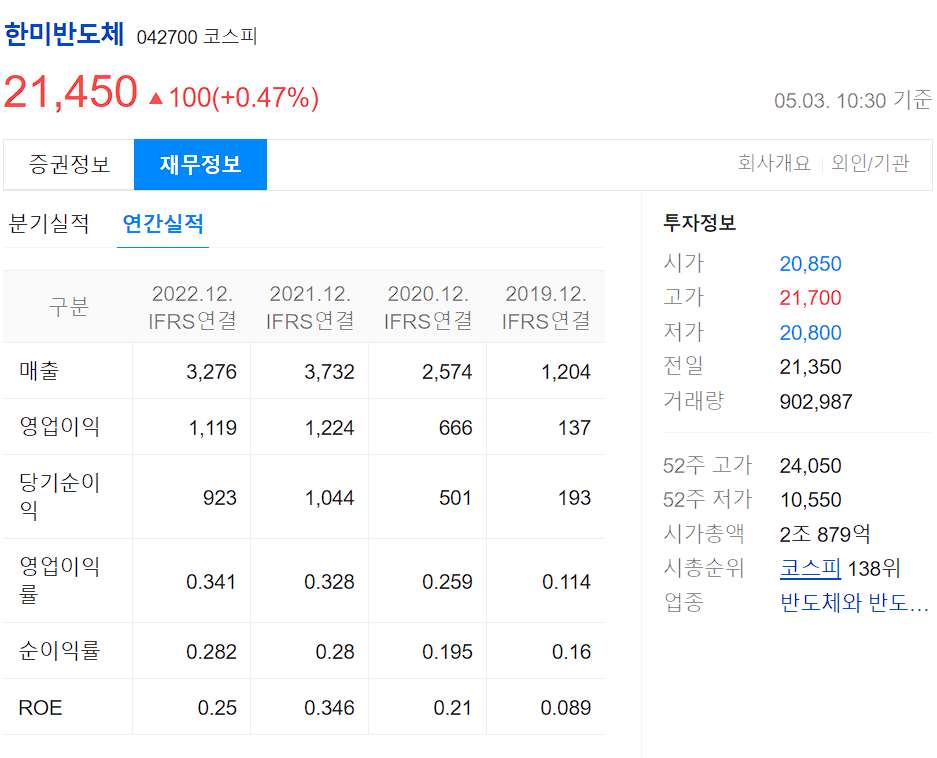Click 영업이익 value 1,224
This screenshot has height=758, width=937.
click(x=329, y=428)
